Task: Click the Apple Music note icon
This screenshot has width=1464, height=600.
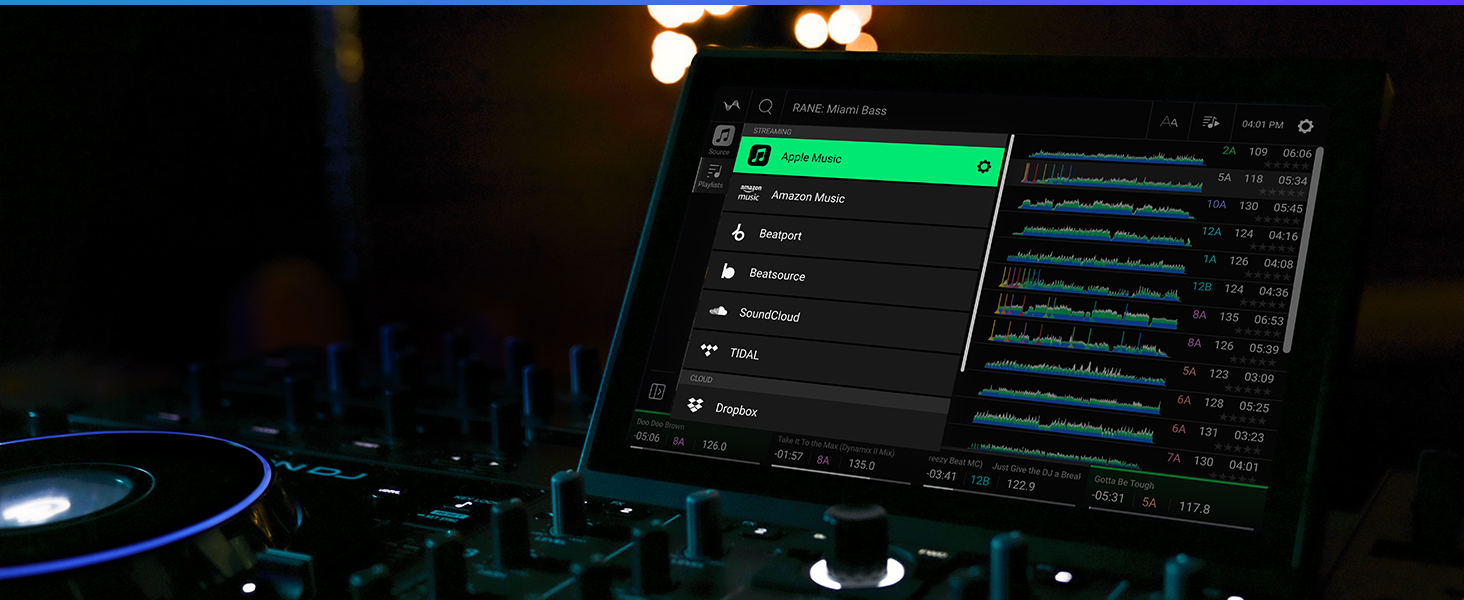Action: (760, 155)
